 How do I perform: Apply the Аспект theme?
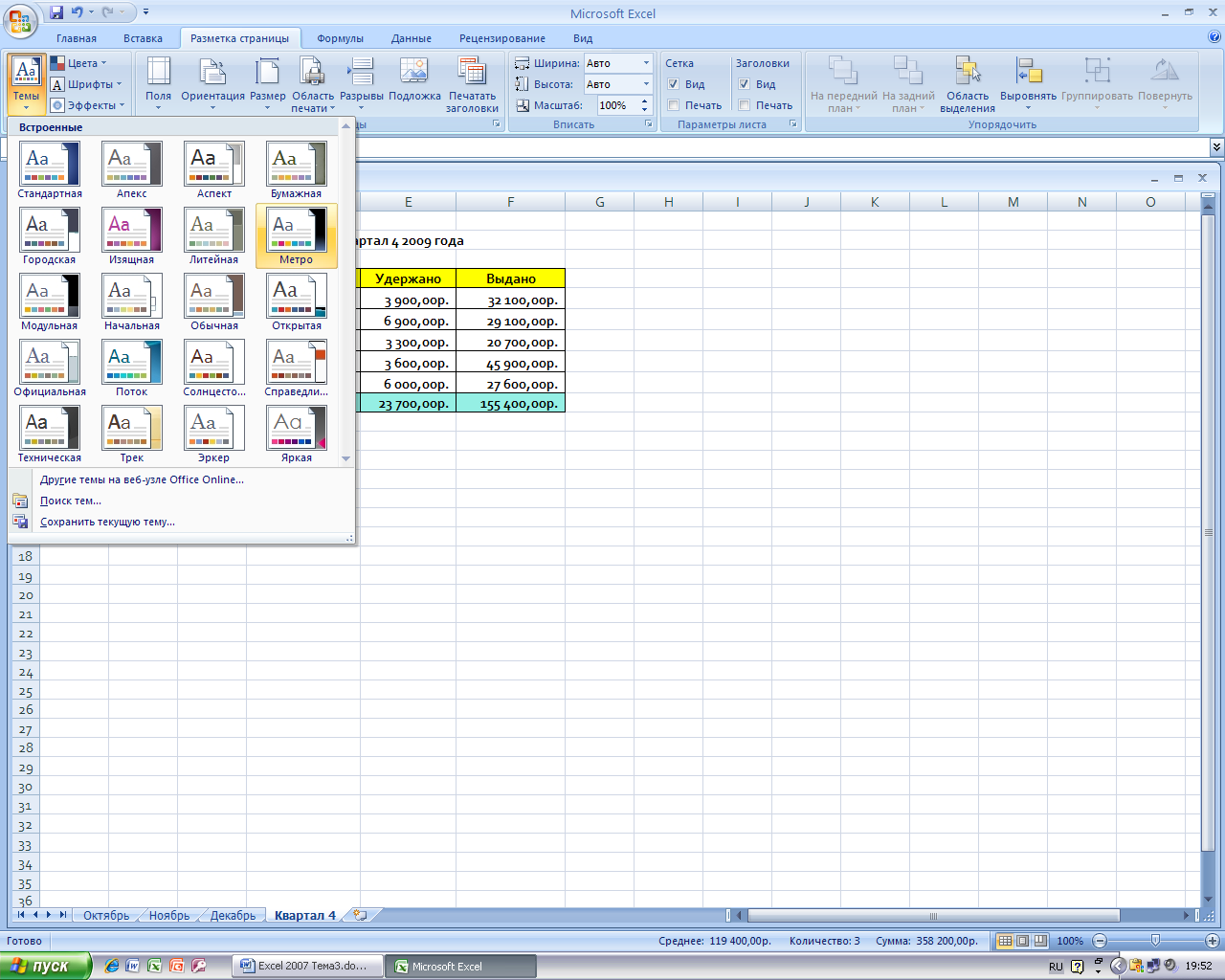click(214, 169)
